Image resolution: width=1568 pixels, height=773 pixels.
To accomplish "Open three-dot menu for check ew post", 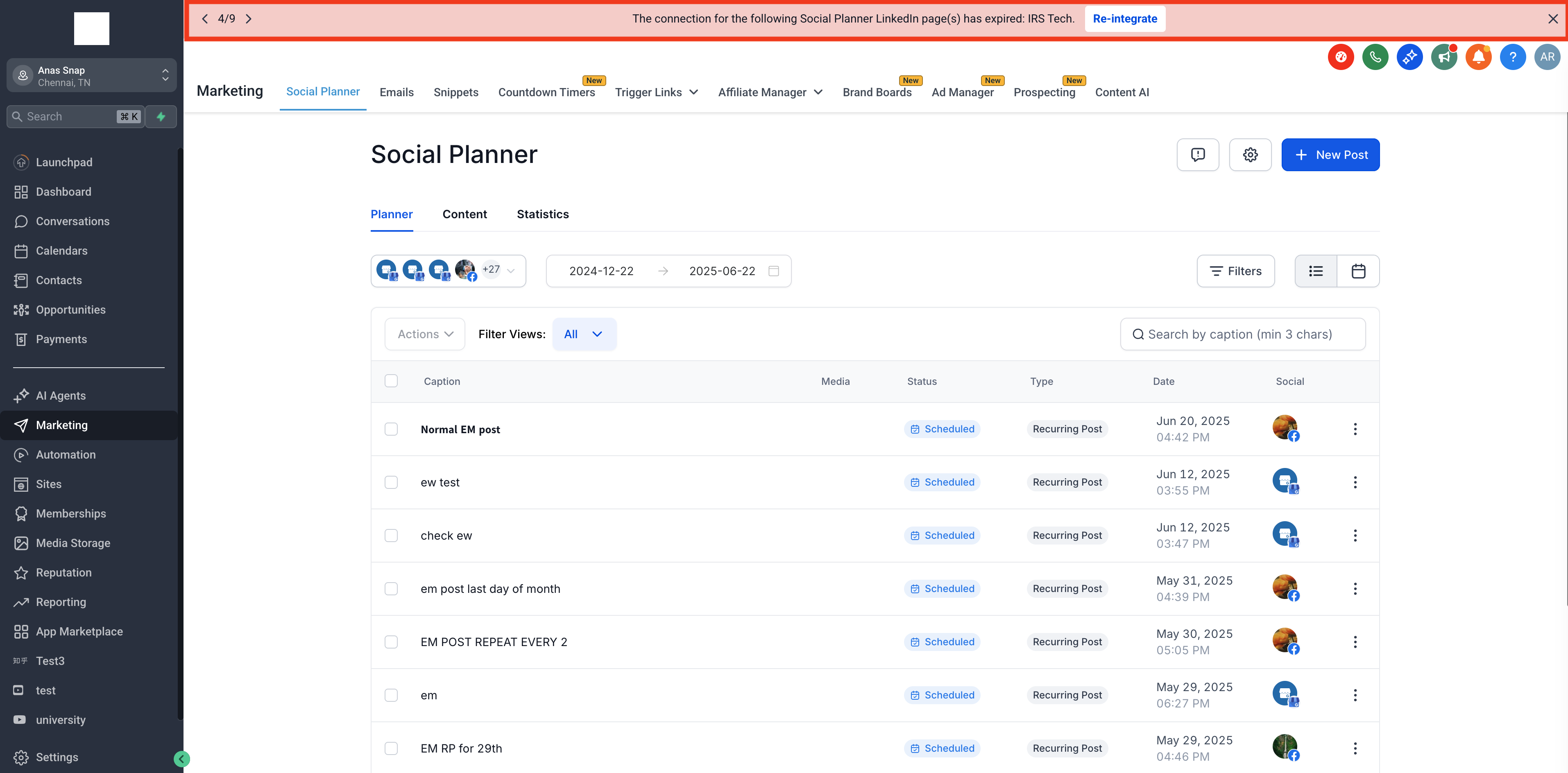I will tap(1355, 535).
